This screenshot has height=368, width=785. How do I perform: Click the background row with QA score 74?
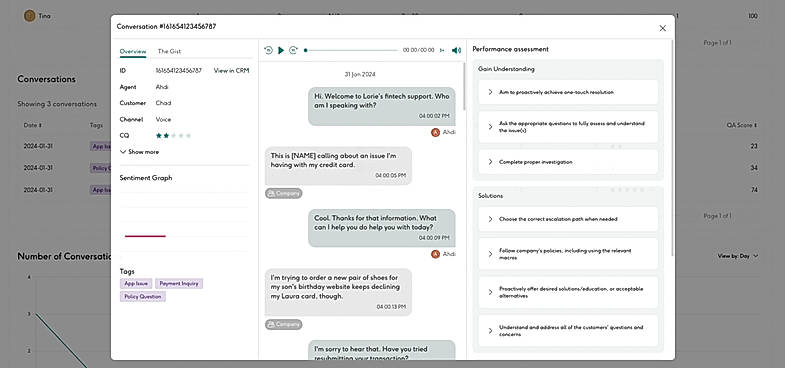(392, 190)
